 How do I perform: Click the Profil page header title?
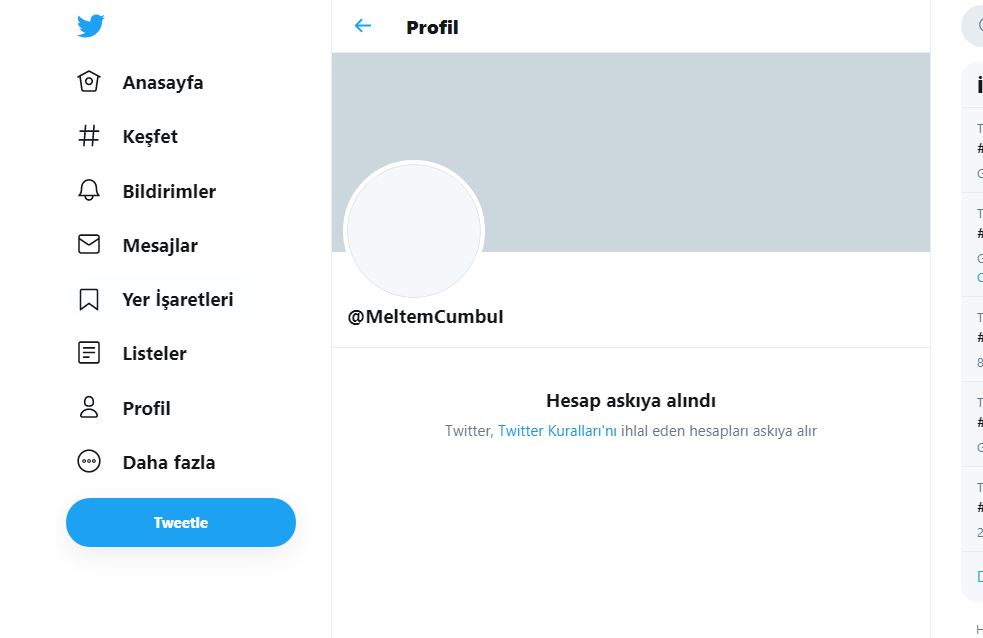[432, 27]
